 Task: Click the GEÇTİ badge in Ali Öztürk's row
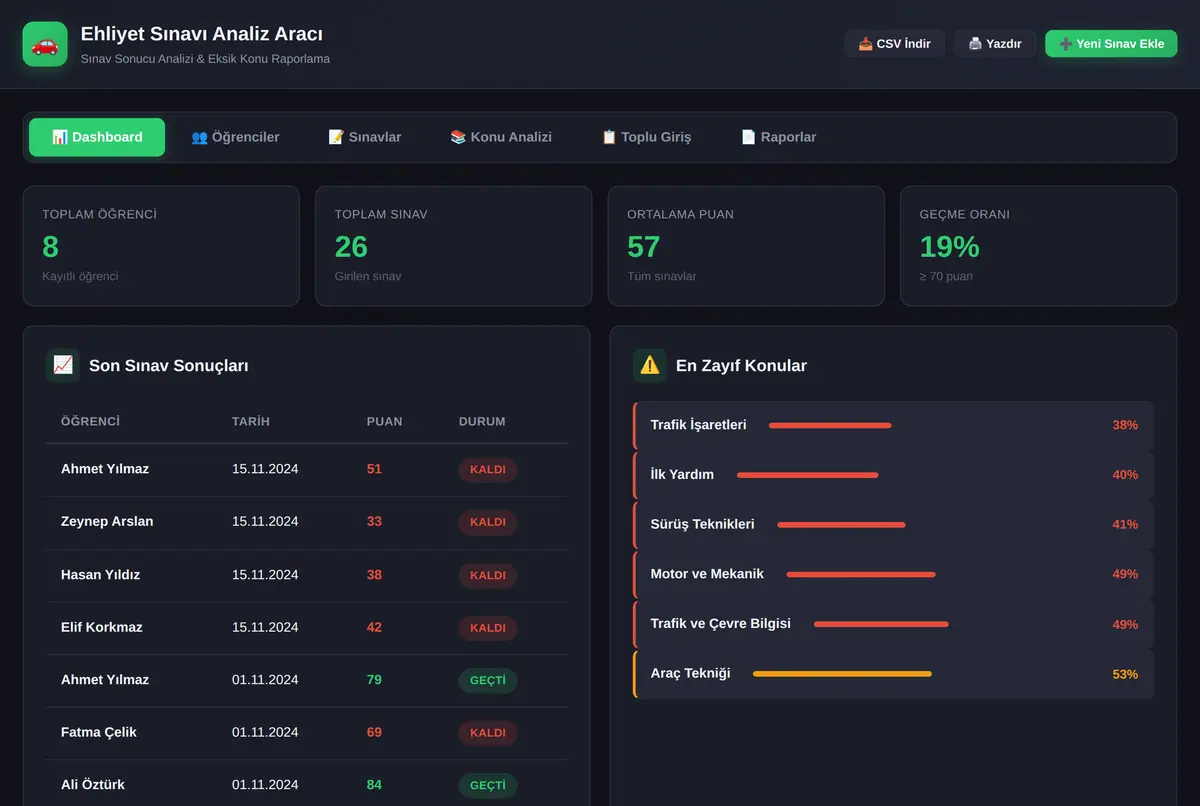point(488,785)
